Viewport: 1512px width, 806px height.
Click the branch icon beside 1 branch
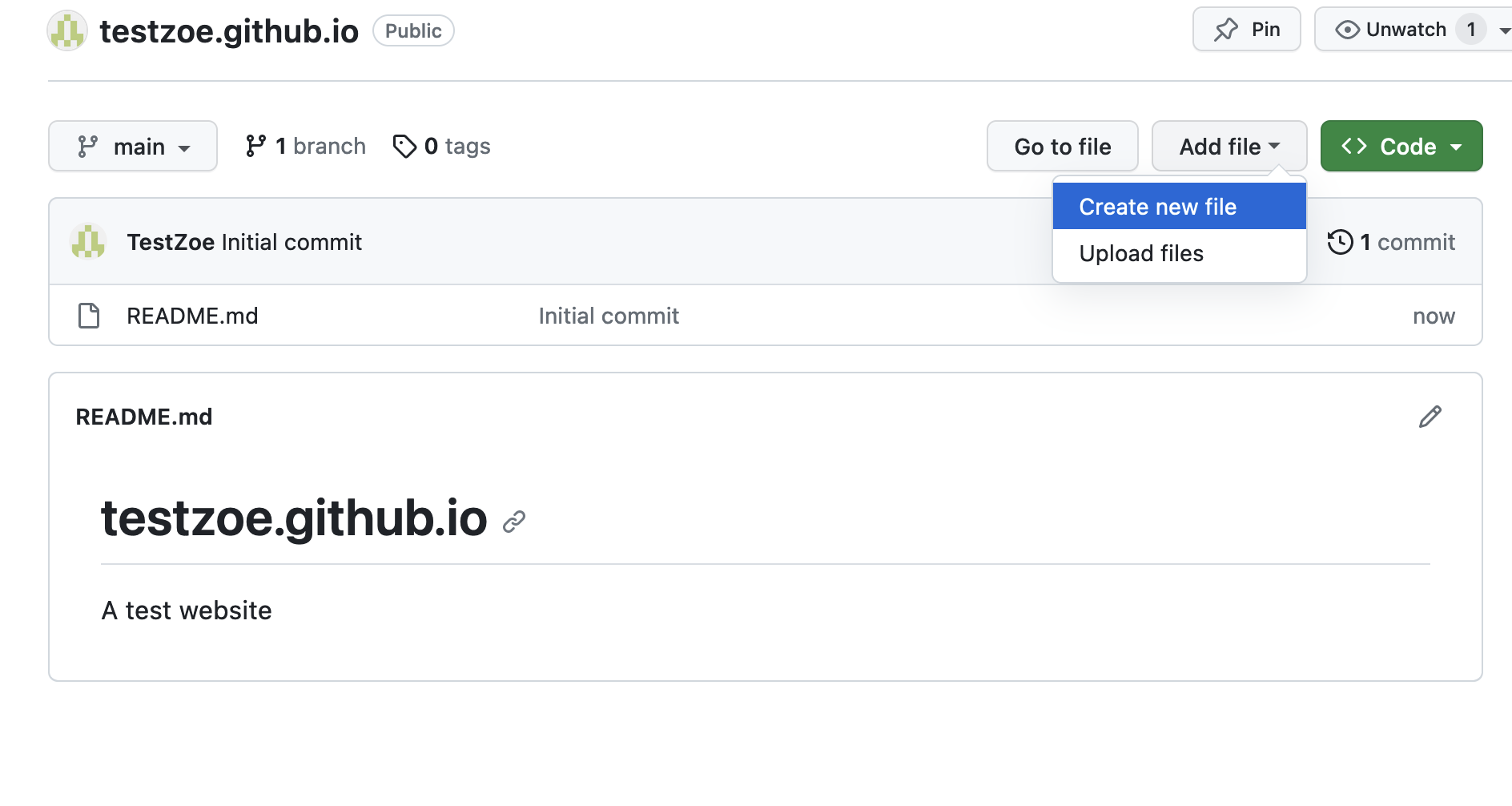(255, 146)
